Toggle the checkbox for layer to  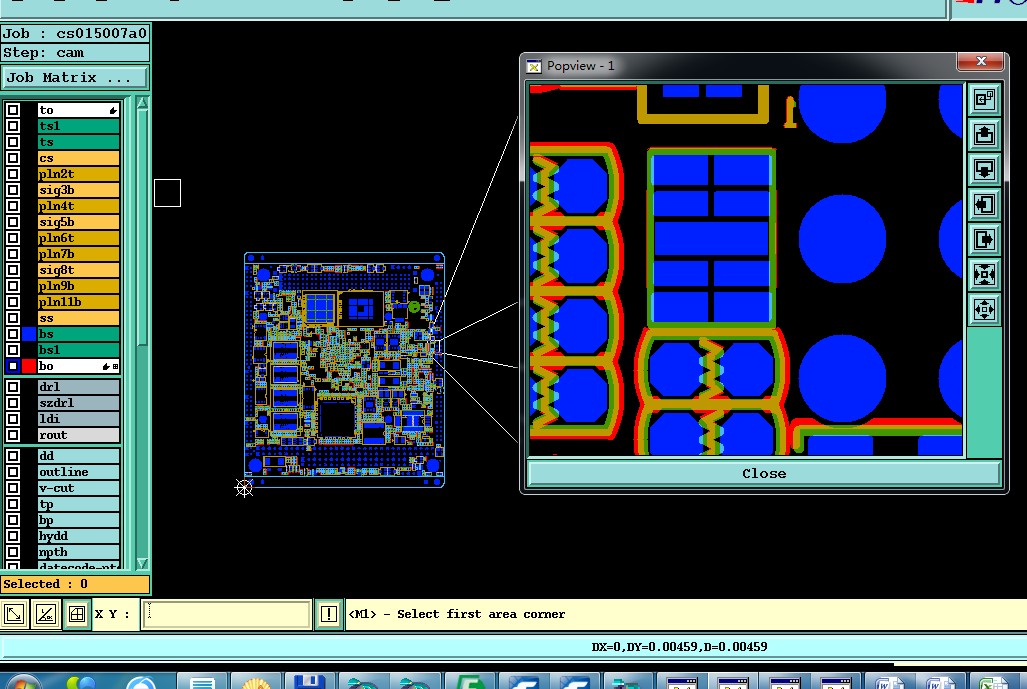(12, 109)
